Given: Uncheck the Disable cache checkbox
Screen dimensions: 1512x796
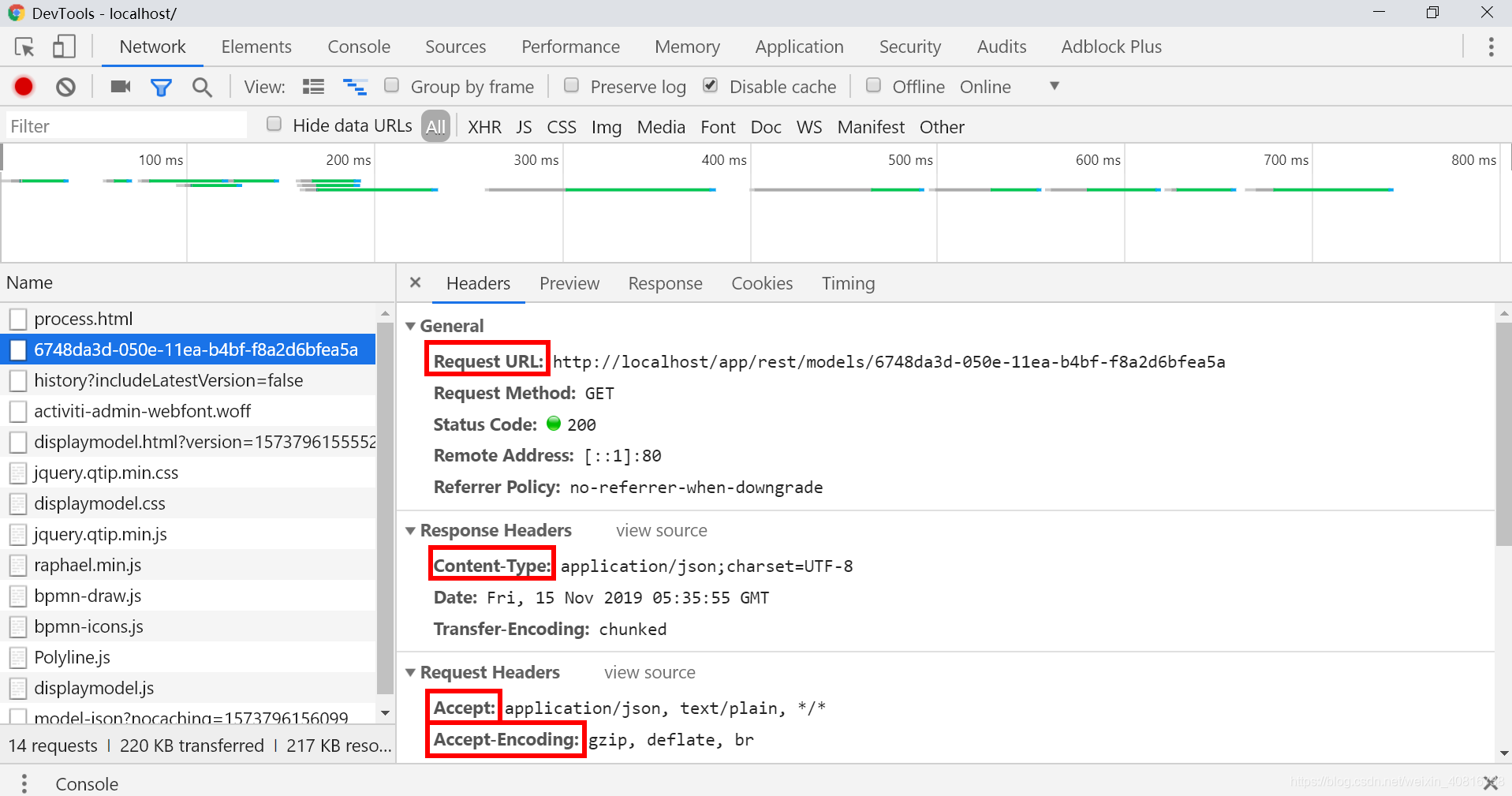Looking at the screenshot, I should point(711,85).
